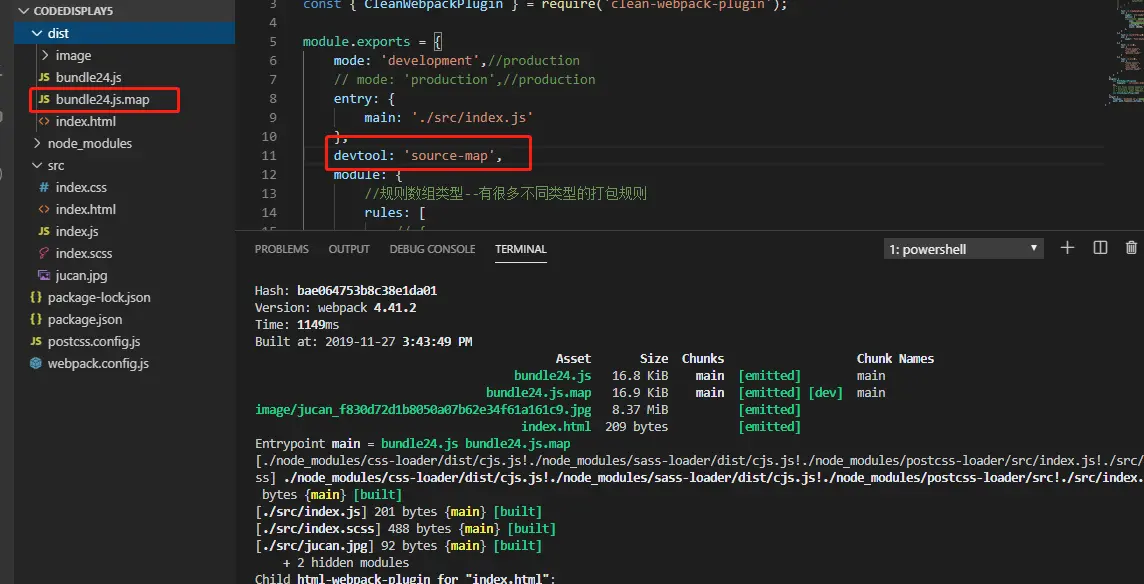This screenshot has width=1144, height=584.
Task: Click the webpack cube icon of webpack.config.js
Action: point(36,364)
